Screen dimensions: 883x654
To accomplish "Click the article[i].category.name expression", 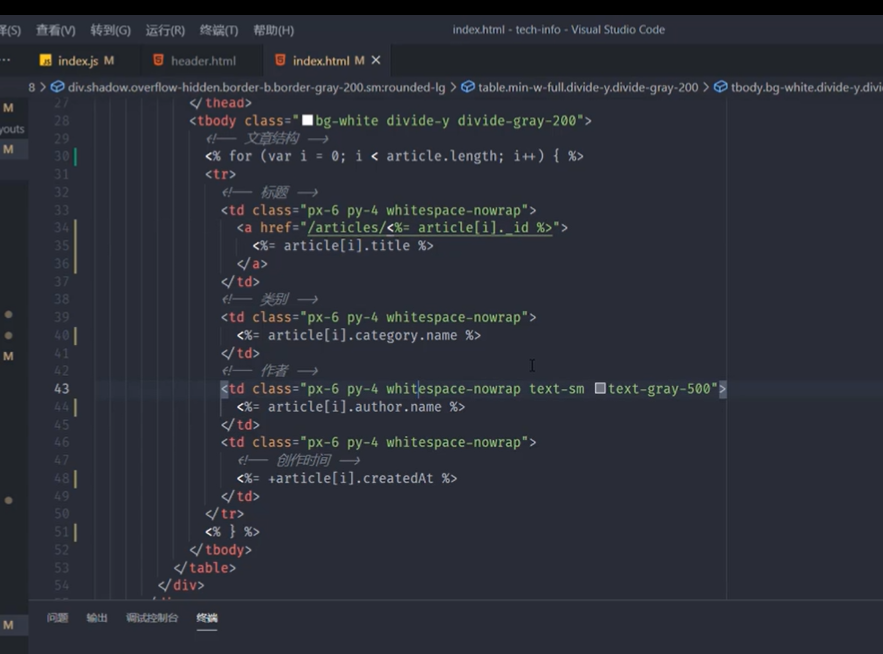I will pos(359,335).
